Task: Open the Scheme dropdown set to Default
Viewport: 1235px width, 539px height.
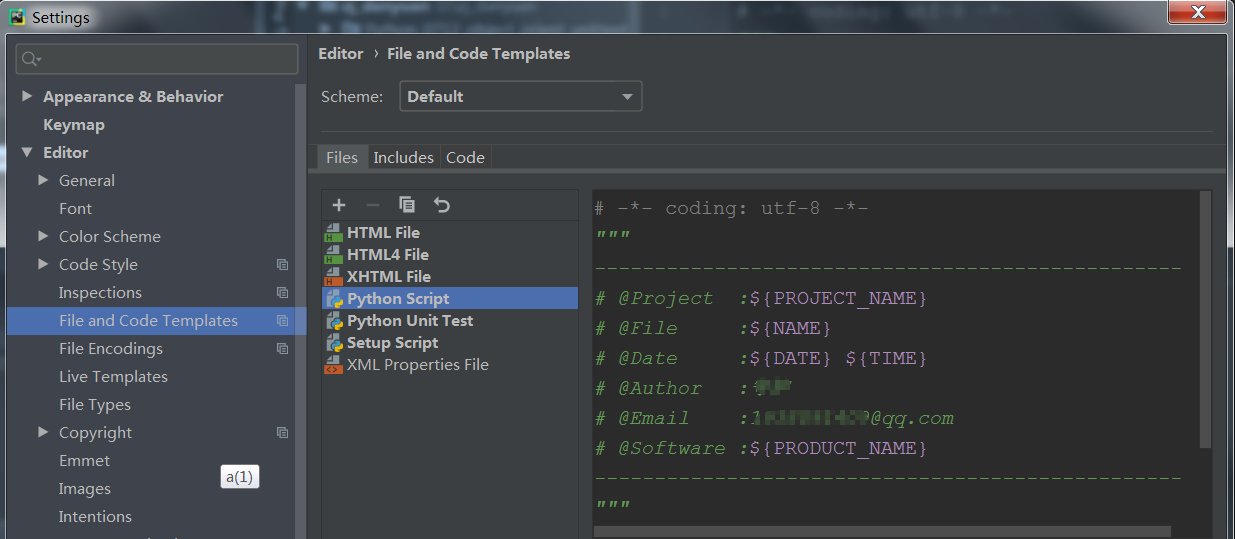Action: [520, 96]
